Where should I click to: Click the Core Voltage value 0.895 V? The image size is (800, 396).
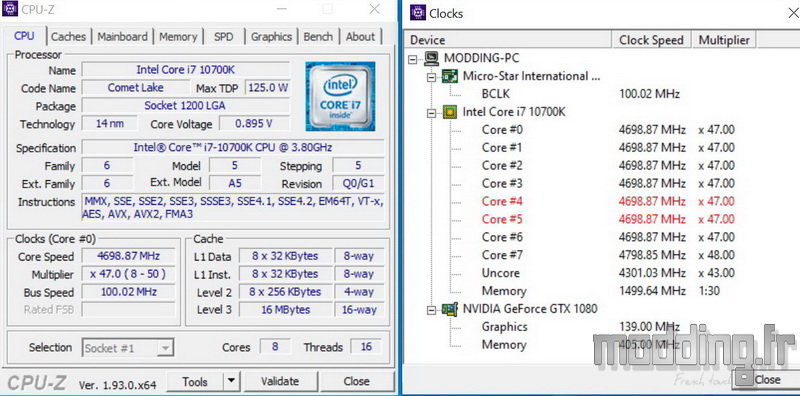254,123
